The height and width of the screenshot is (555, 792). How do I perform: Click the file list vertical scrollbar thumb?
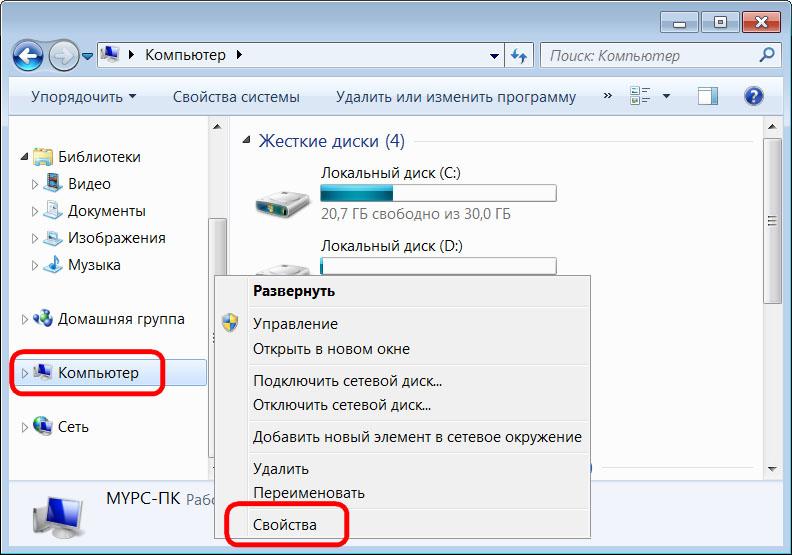[x=772, y=221]
